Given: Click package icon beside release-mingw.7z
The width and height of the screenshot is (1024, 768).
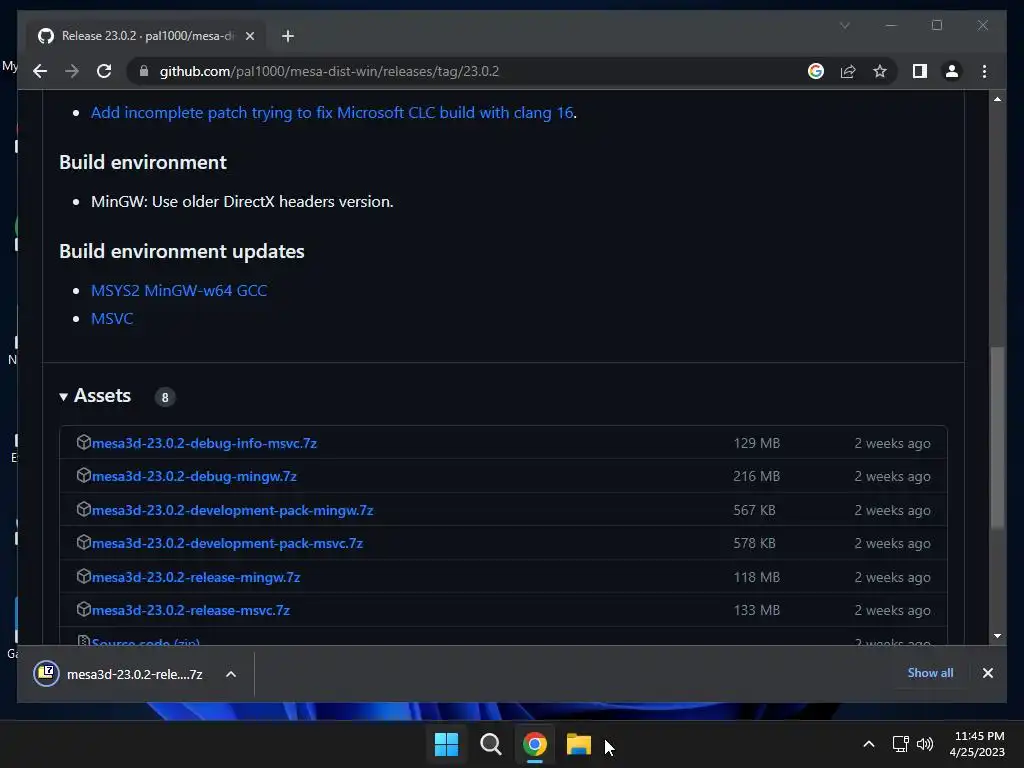Looking at the screenshot, I should [x=84, y=576].
